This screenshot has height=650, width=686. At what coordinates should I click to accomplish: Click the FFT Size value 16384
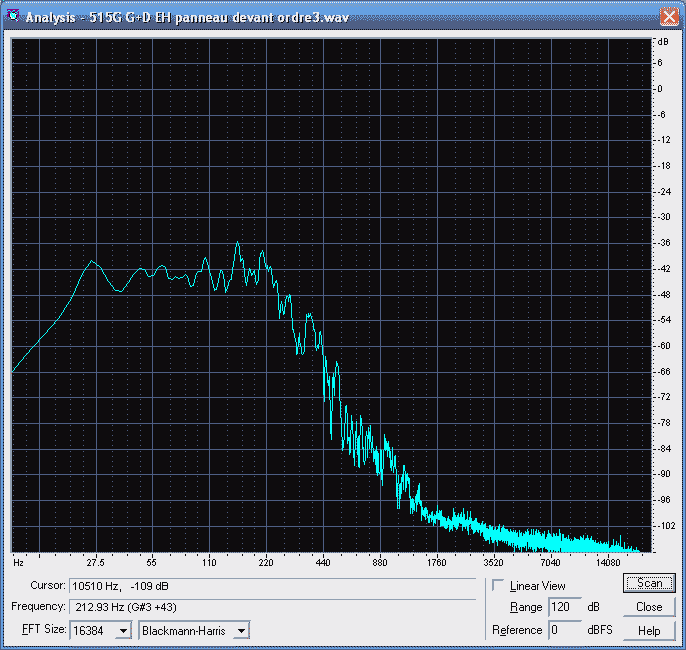point(88,631)
